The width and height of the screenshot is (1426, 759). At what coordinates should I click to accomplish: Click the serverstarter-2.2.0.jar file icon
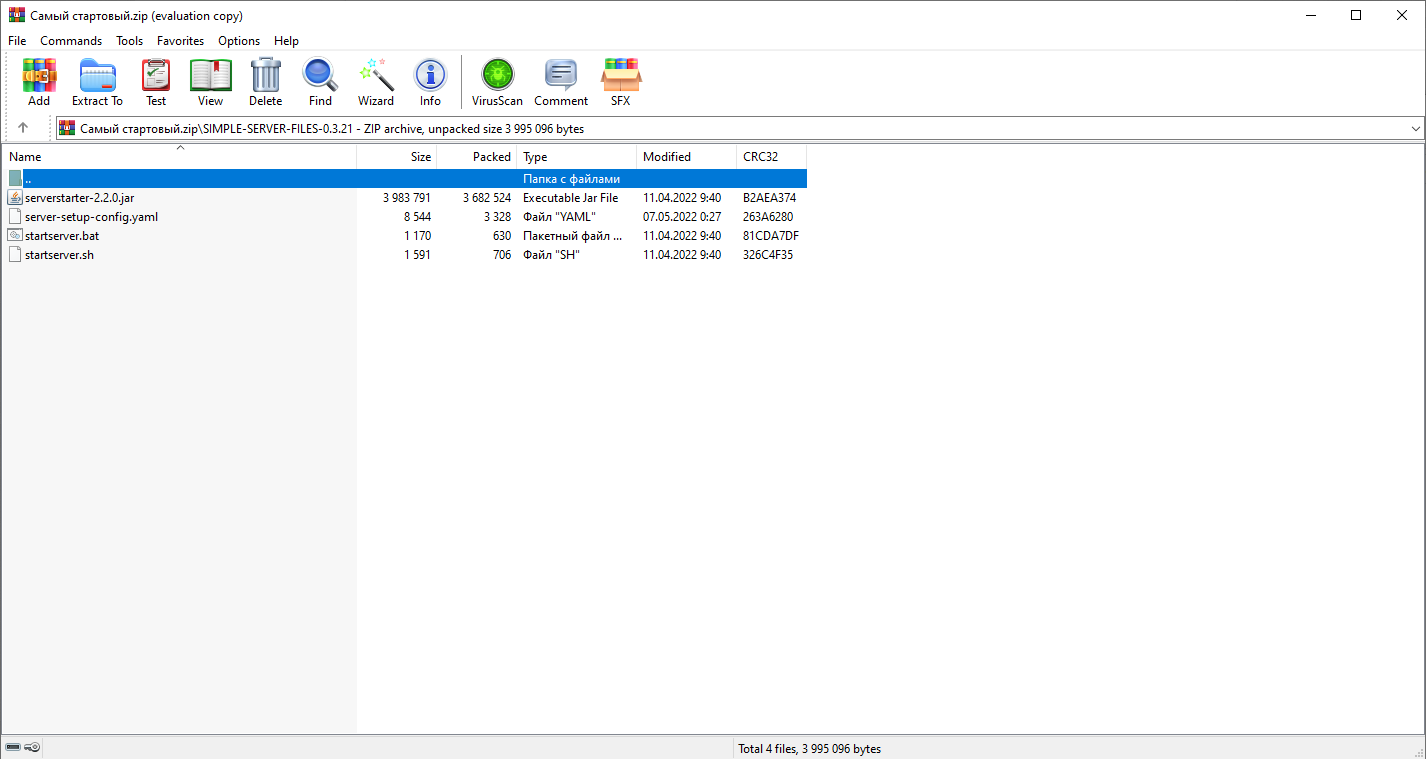pos(15,198)
